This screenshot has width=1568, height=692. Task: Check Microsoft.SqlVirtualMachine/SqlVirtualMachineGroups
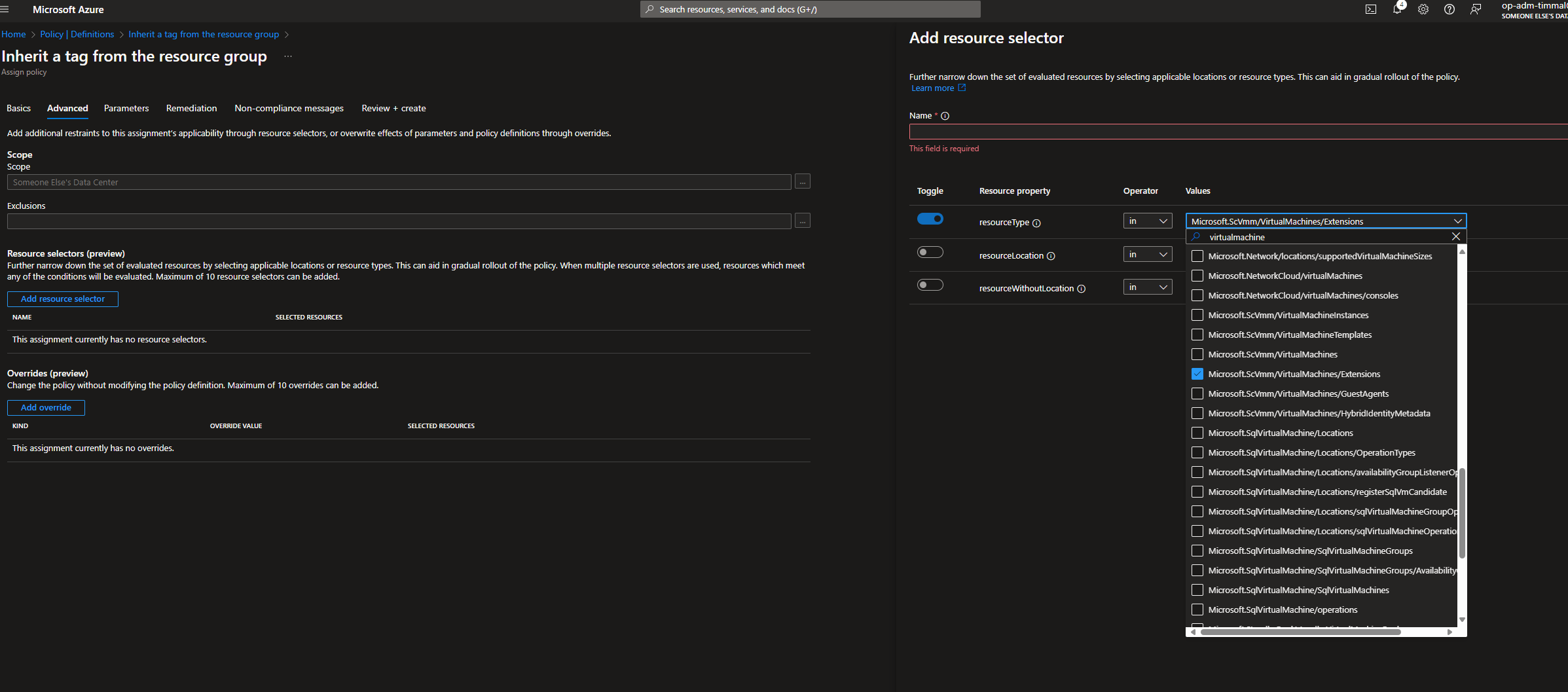click(1197, 551)
